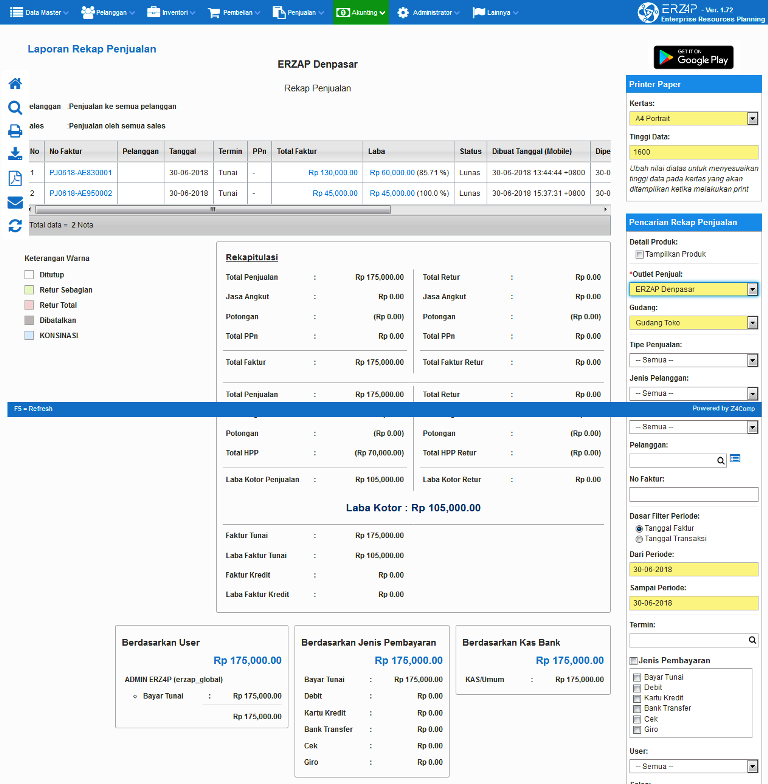
Task: Click Retur Total color legend swatch
Action: [29, 305]
